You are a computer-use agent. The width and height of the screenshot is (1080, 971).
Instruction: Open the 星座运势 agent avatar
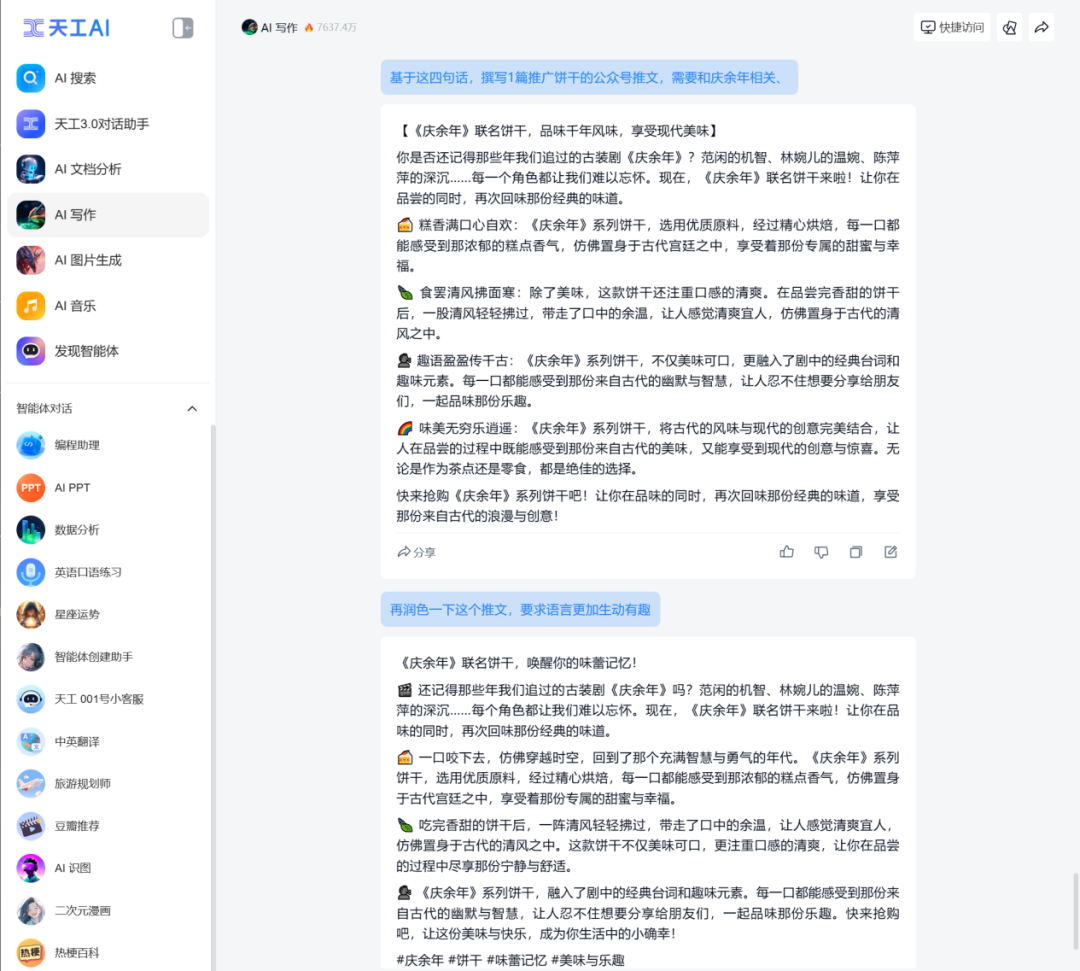tap(30, 614)
